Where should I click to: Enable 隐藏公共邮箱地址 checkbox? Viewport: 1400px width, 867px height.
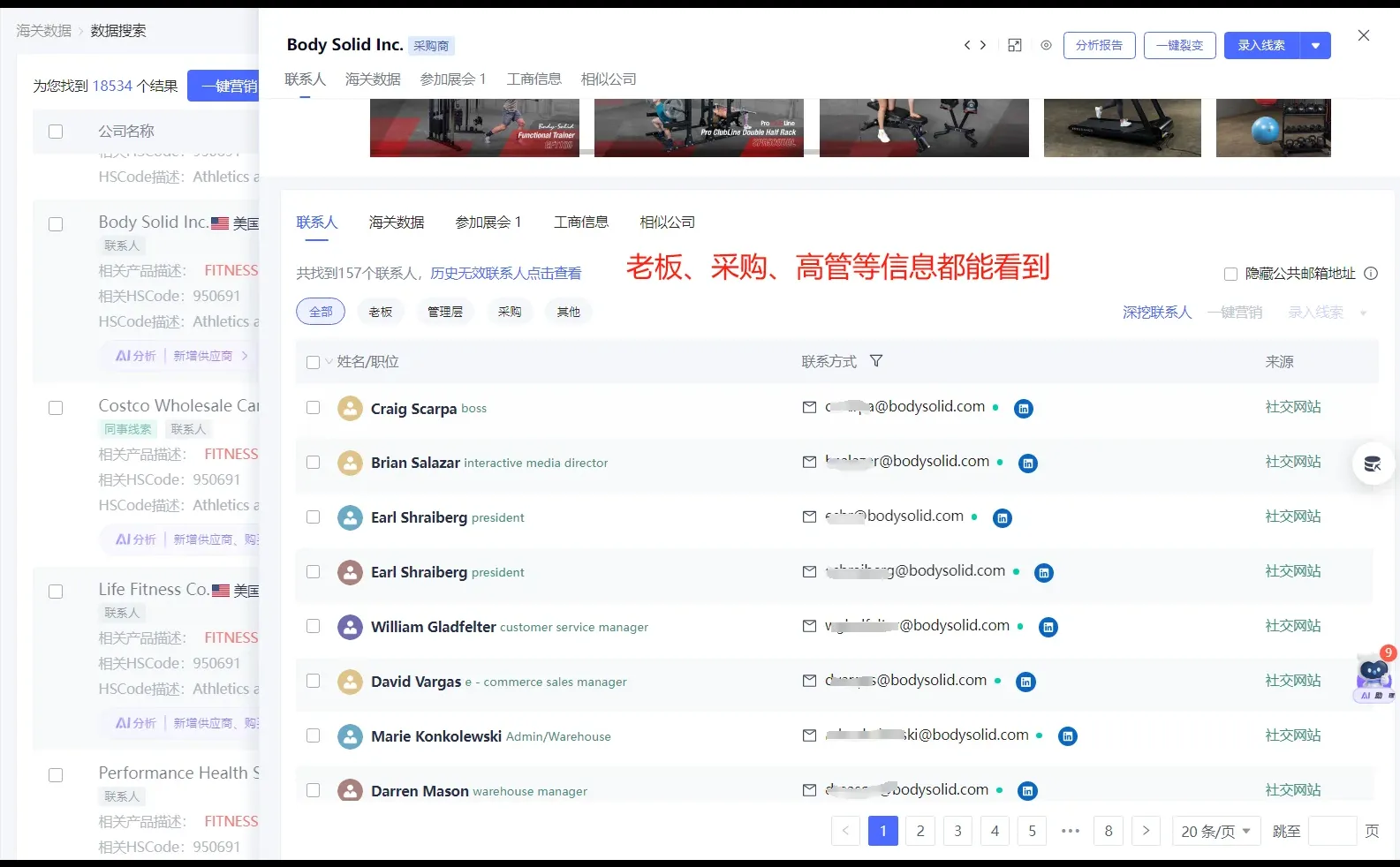point(1230,274)
